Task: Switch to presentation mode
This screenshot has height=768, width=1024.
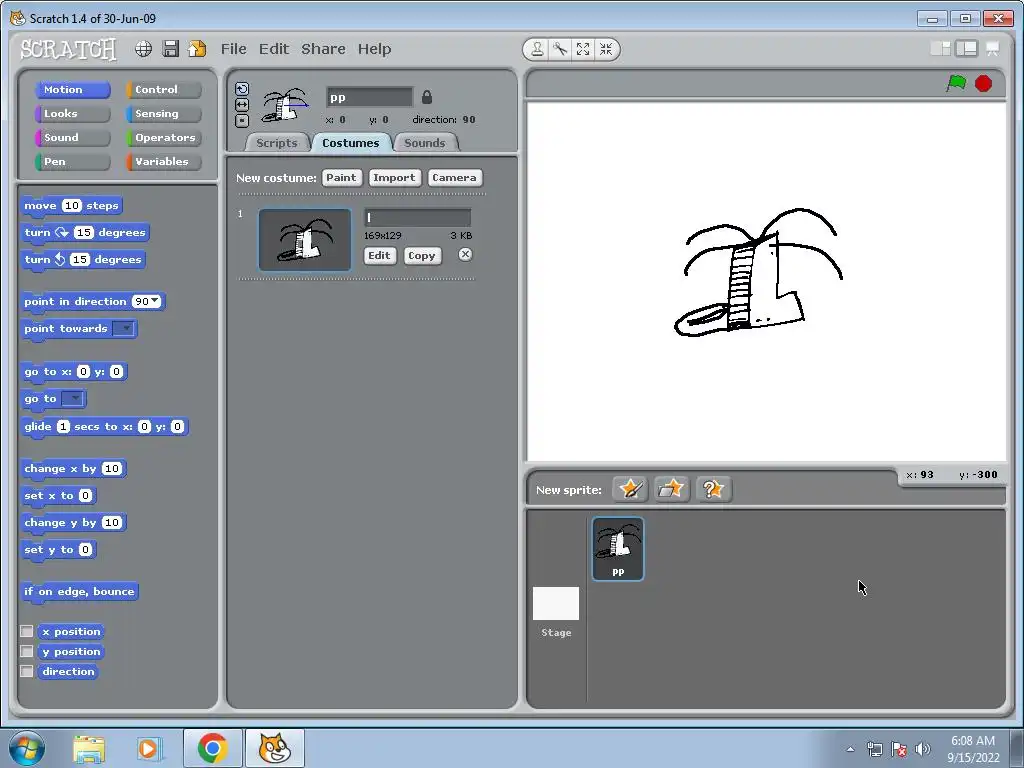Action: point(993,48)
